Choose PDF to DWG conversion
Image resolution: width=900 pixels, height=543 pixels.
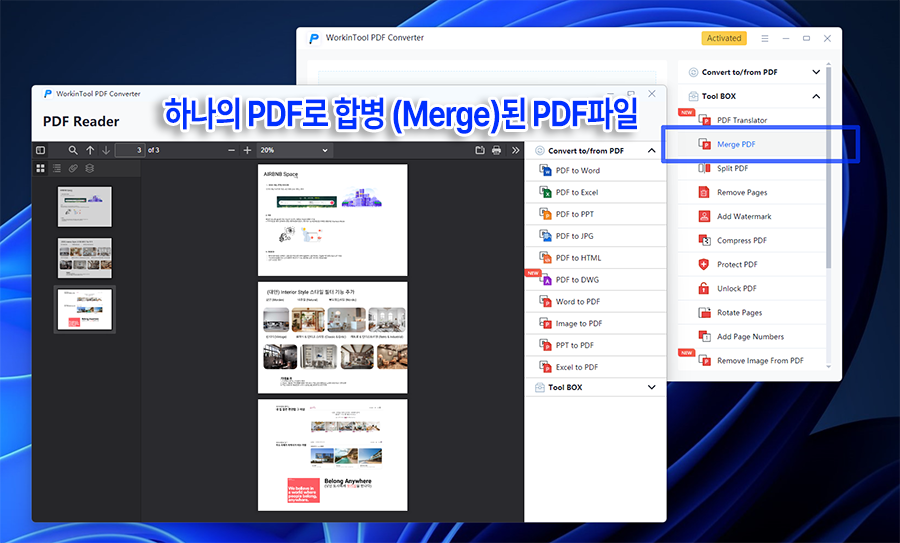coord(596,280)
